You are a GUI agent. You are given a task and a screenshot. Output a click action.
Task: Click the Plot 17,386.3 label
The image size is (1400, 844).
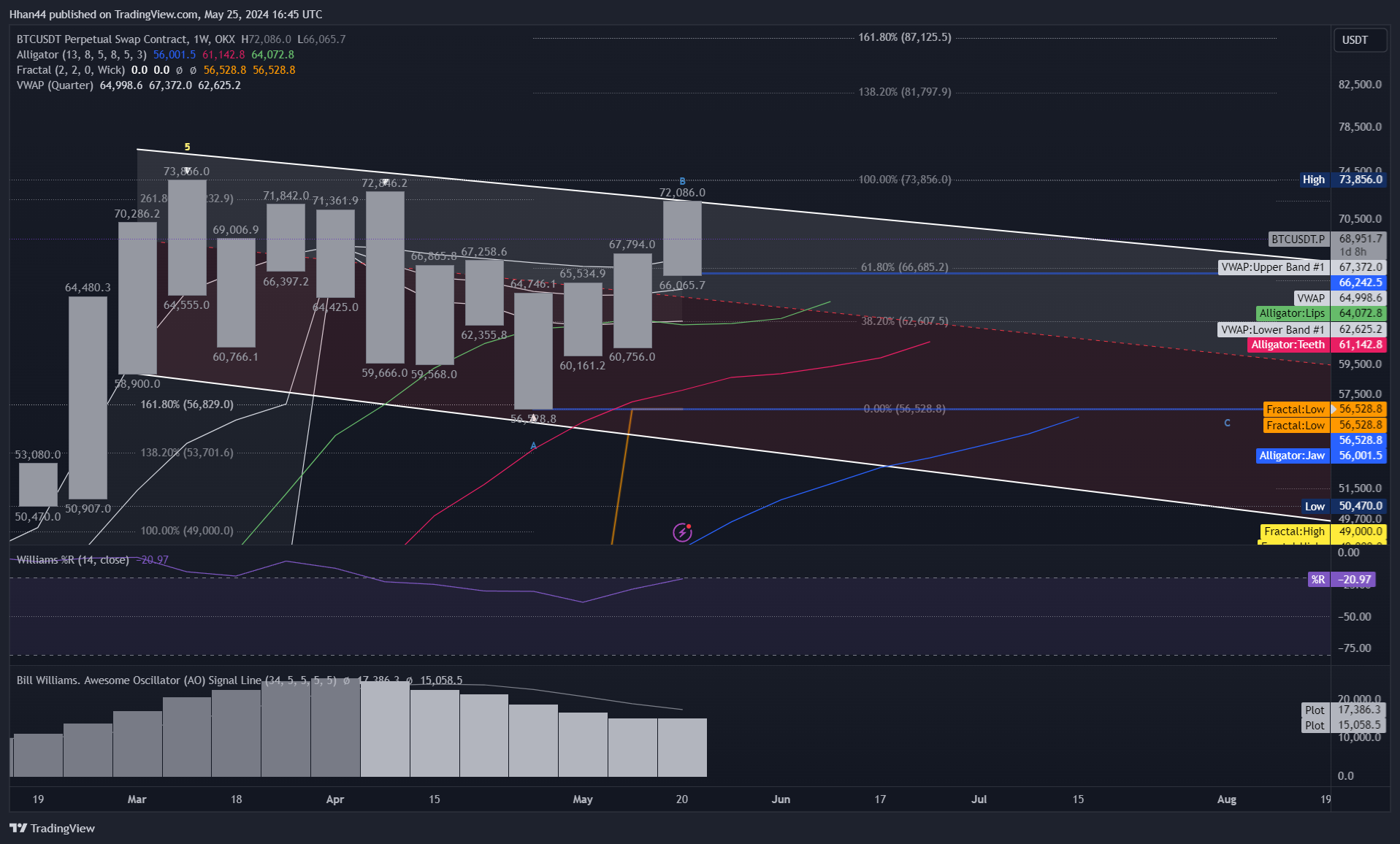pyautogui.click(x=1344, y=710)
